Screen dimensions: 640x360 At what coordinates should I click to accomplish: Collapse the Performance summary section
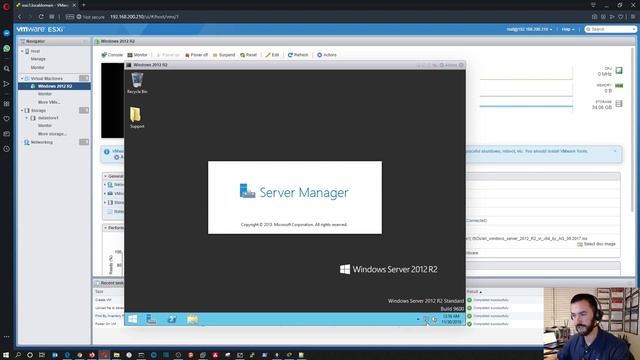click(105, 228)
